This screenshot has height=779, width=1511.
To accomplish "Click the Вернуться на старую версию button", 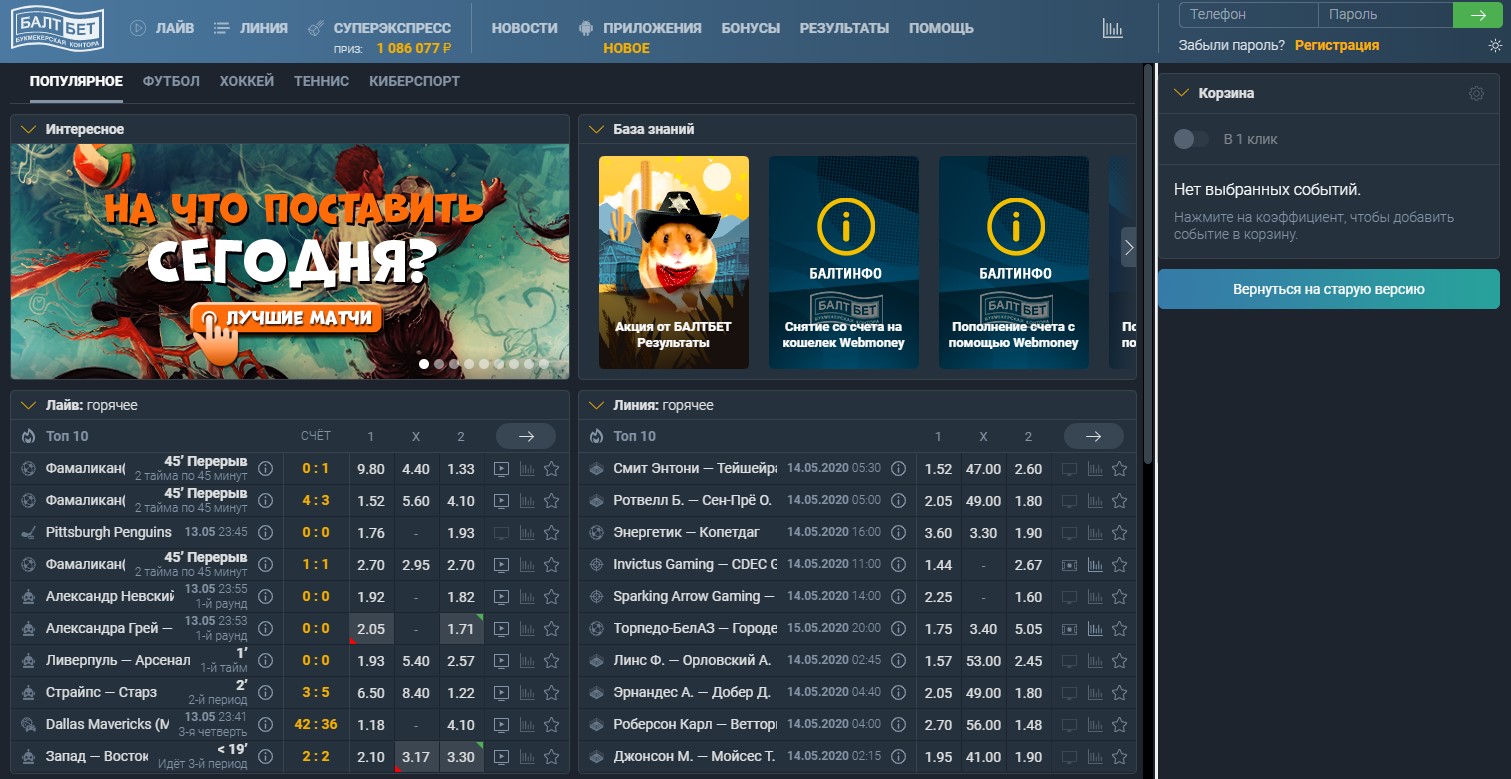I will pyautogui.click(x=1328, y=288).
